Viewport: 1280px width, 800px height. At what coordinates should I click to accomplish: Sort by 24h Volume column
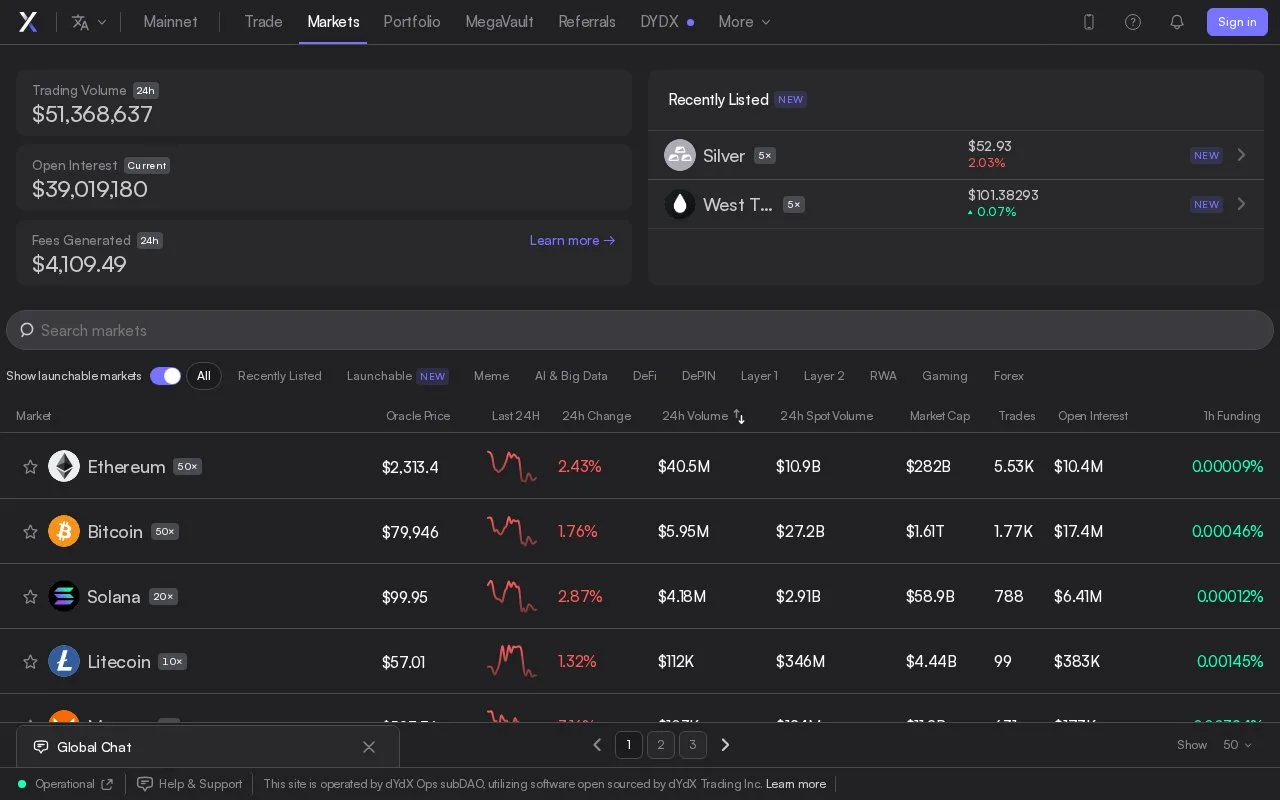(x=704, y=416)
